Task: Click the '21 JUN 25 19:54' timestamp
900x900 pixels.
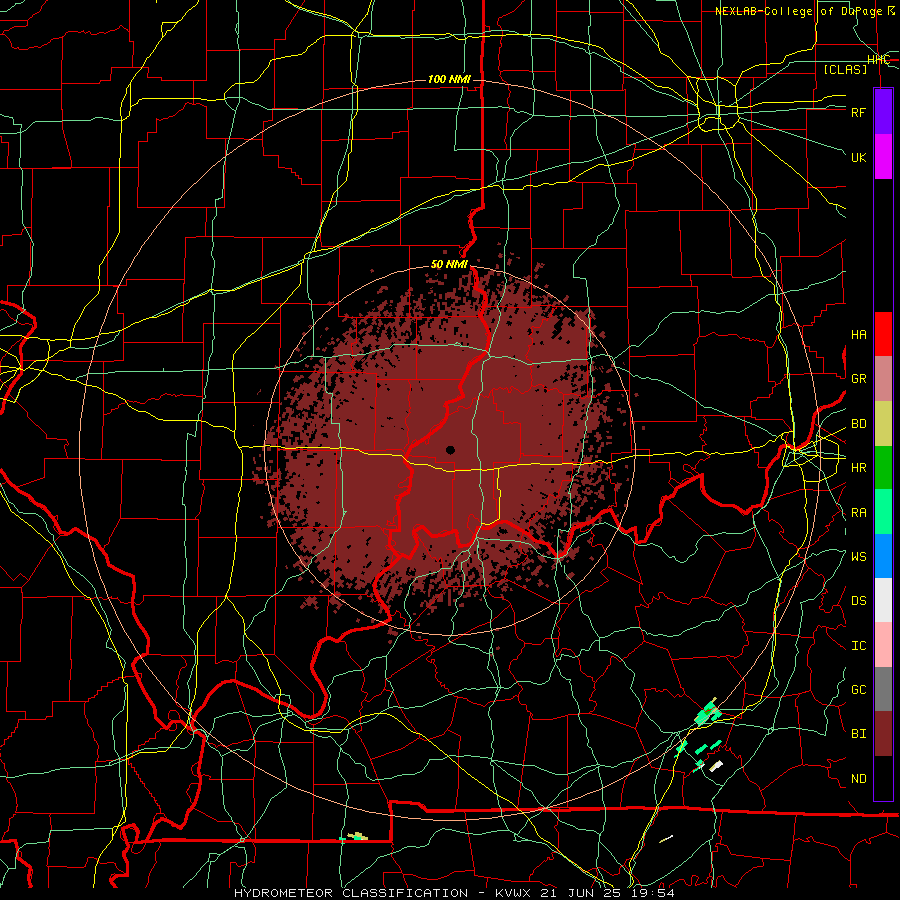Action: click(609, 893)
